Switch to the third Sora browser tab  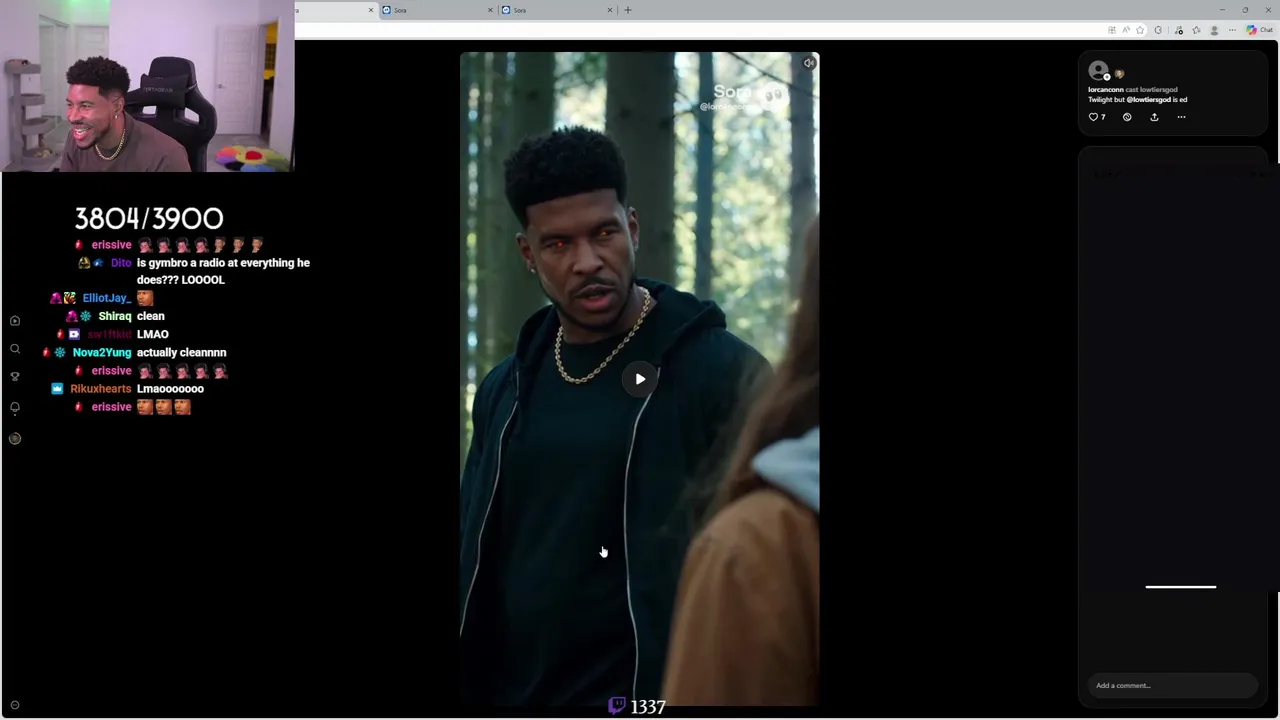(x=556, y=10)
